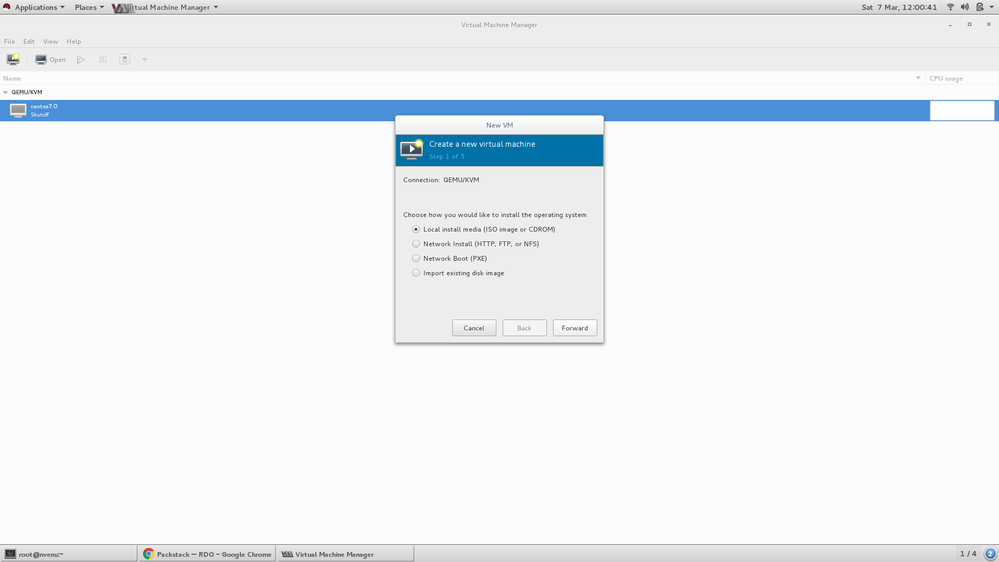Viewport: 999px width, 562px height.
Task: Click the workspace indicator icon at bottom right
Action: 990,554
